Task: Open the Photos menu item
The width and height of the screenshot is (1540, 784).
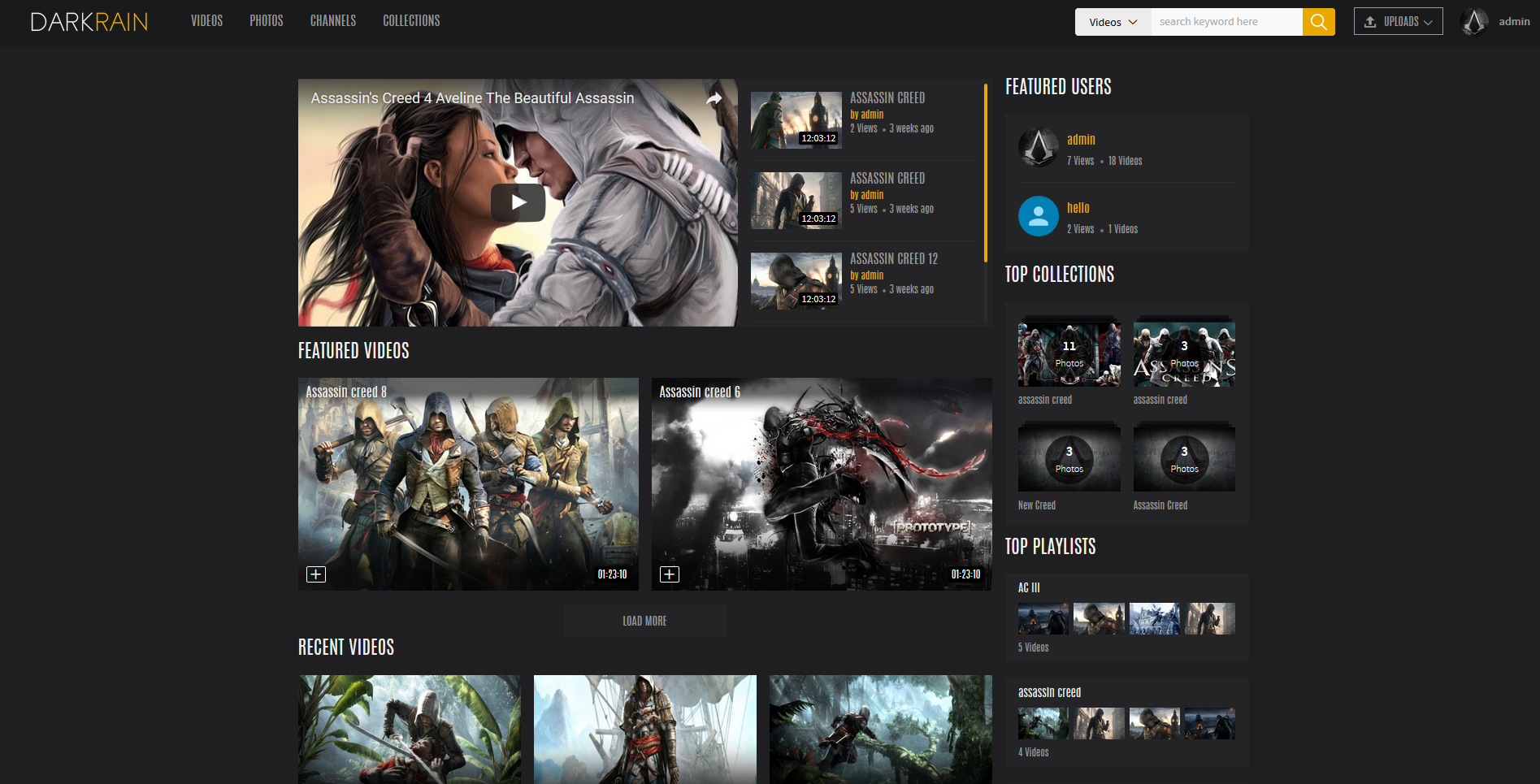Action: [267, 21]
